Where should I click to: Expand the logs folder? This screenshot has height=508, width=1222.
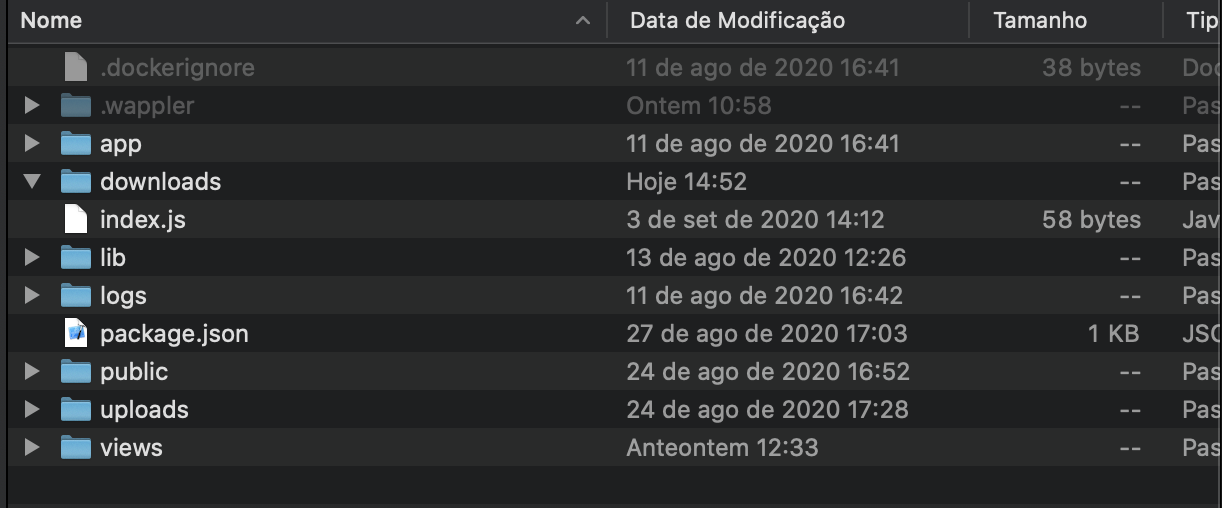click(32, 295)
